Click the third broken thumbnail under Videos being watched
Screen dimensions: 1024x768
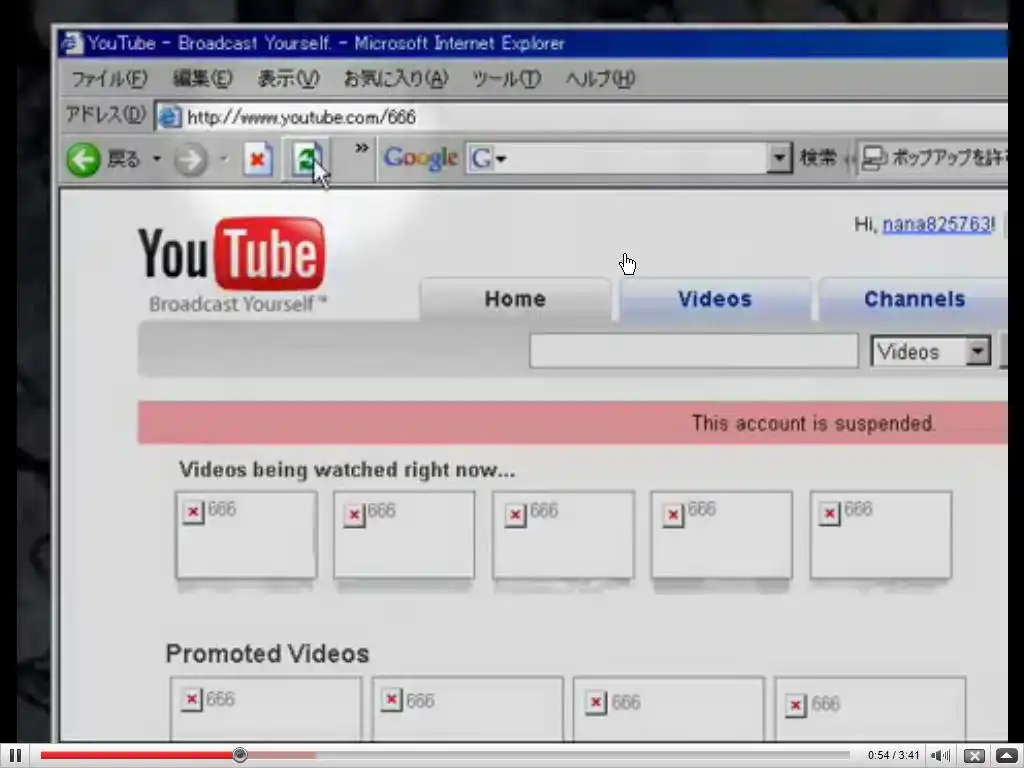pyautogui.click(x=563, y=535)
